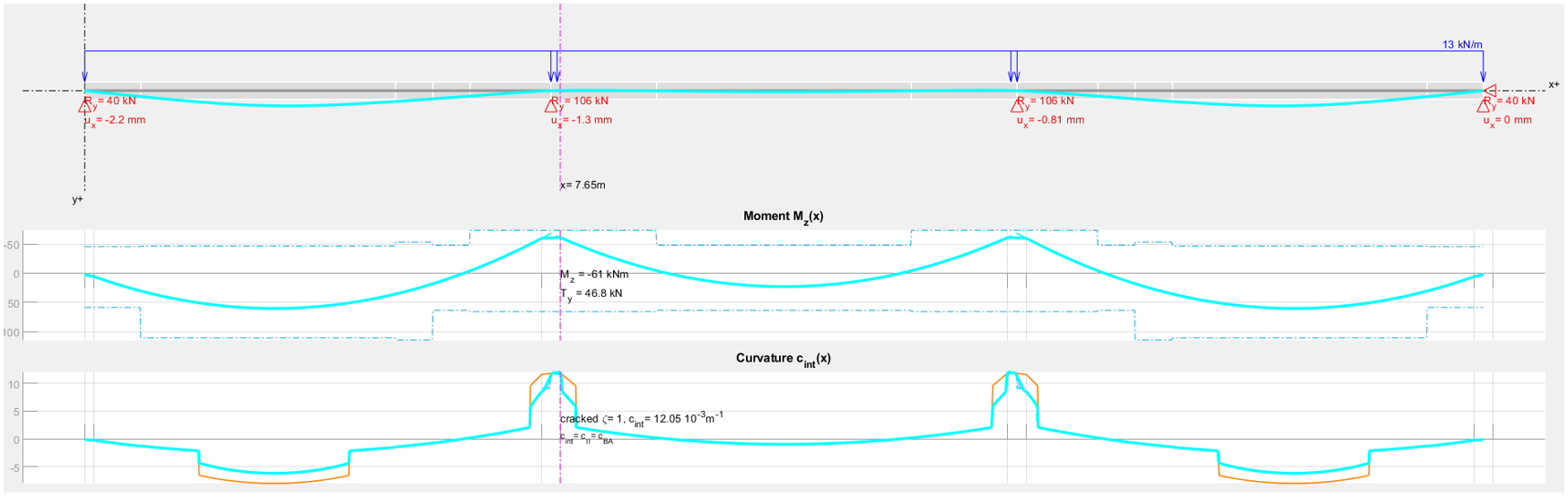Click the x+ axis direction label

click(1554, 84)
